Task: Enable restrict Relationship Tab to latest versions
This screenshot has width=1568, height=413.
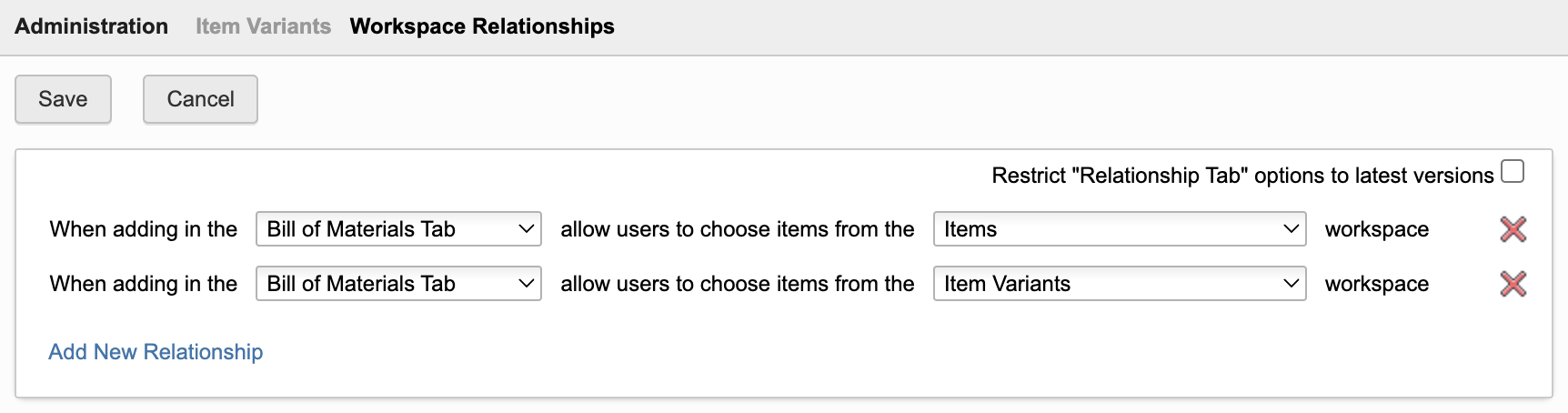Action: pos(1513,172)
